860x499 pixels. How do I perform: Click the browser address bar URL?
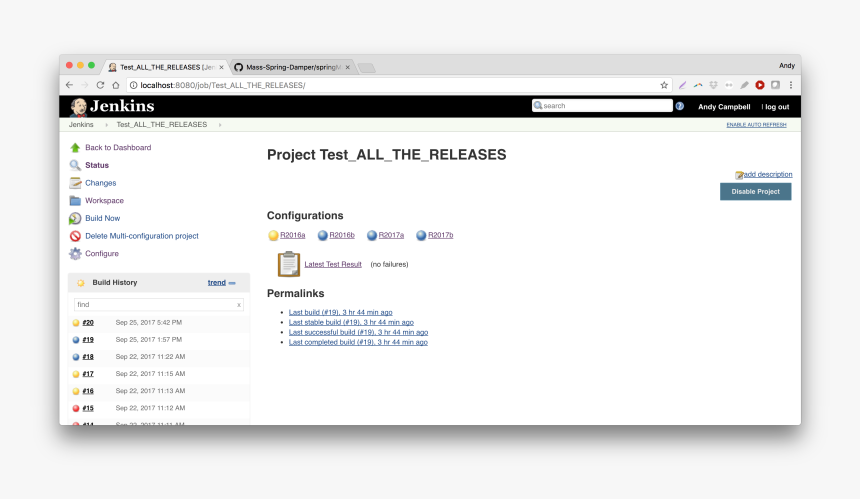click(x=223, y=85)
